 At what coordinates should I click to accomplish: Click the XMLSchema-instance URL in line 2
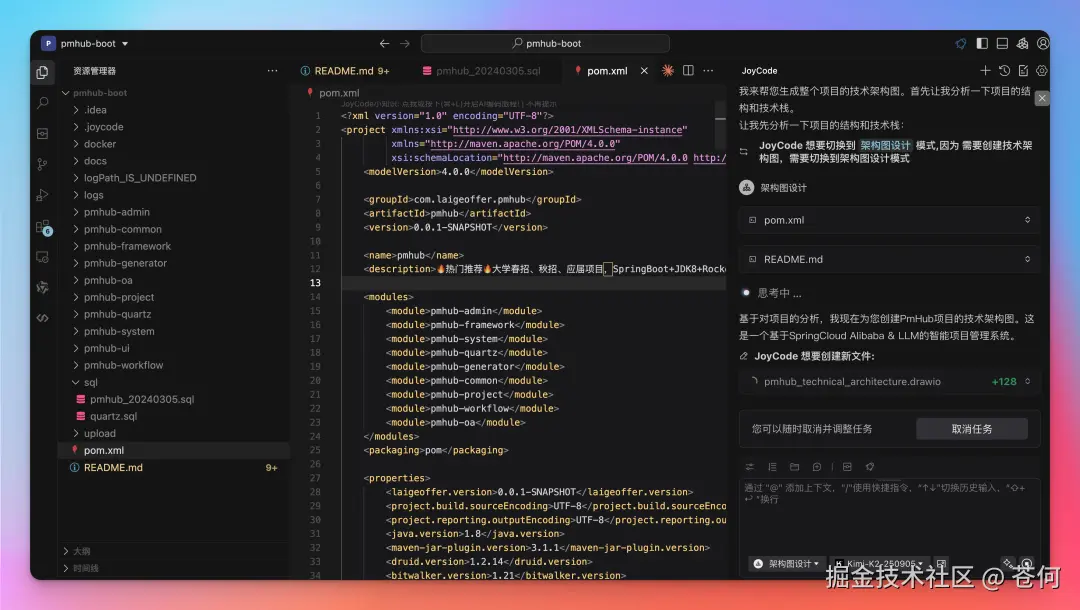(568, 130)
